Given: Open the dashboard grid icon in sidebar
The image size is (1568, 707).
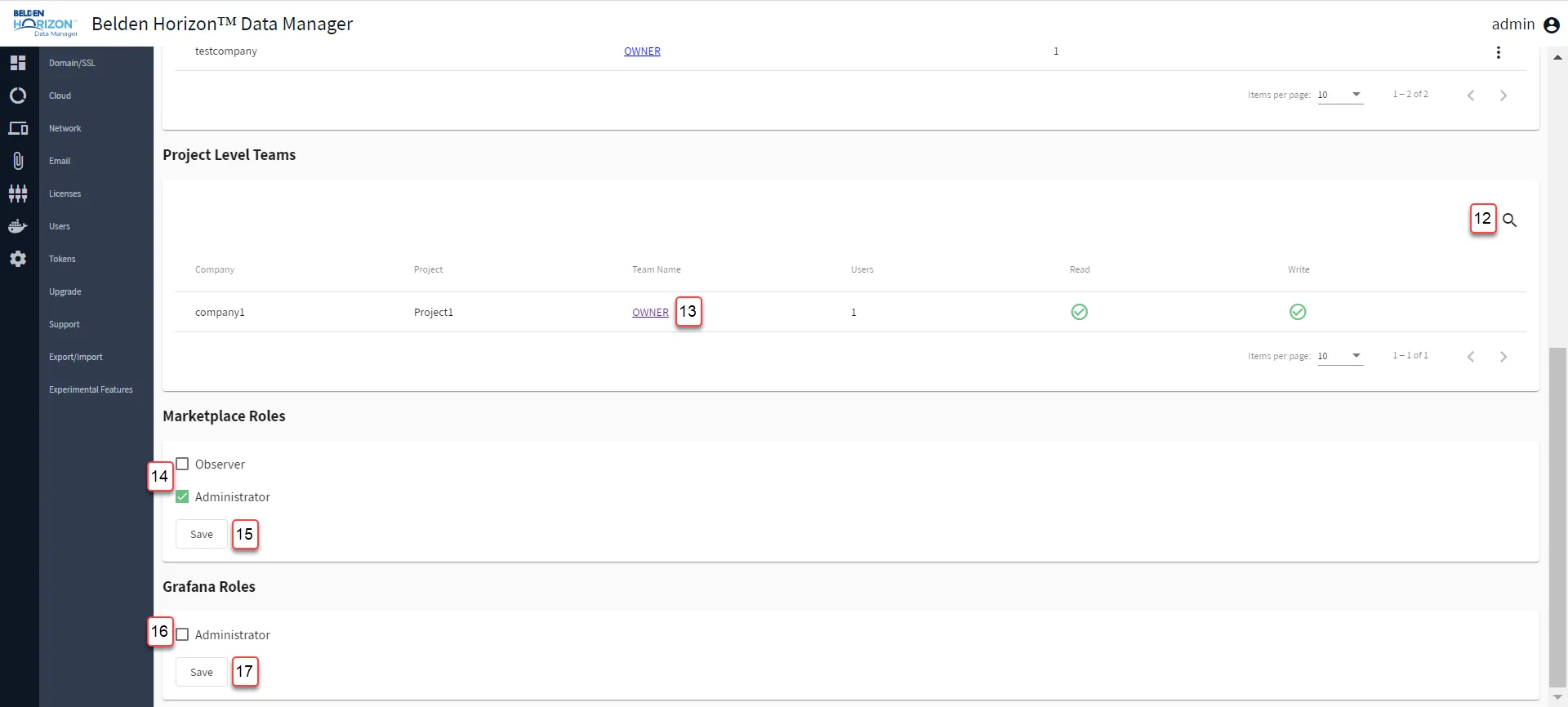Looking at the screenshot, I should 18,63.
